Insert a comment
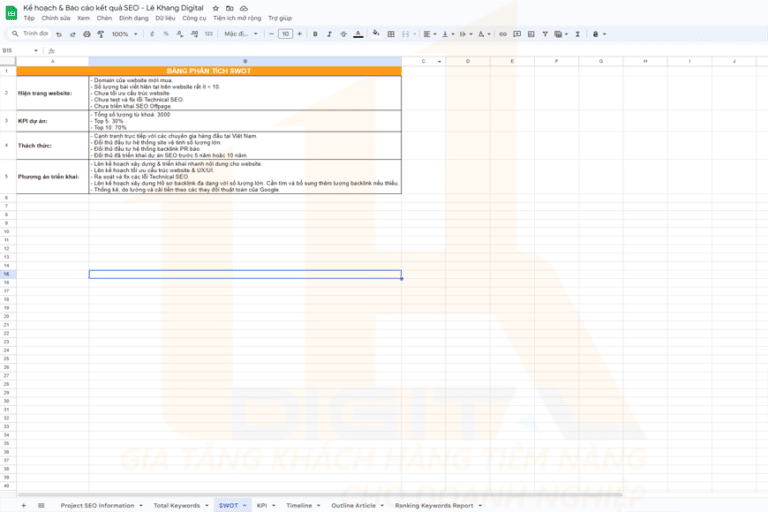The image size is (768, 512). tap(517, 34)
